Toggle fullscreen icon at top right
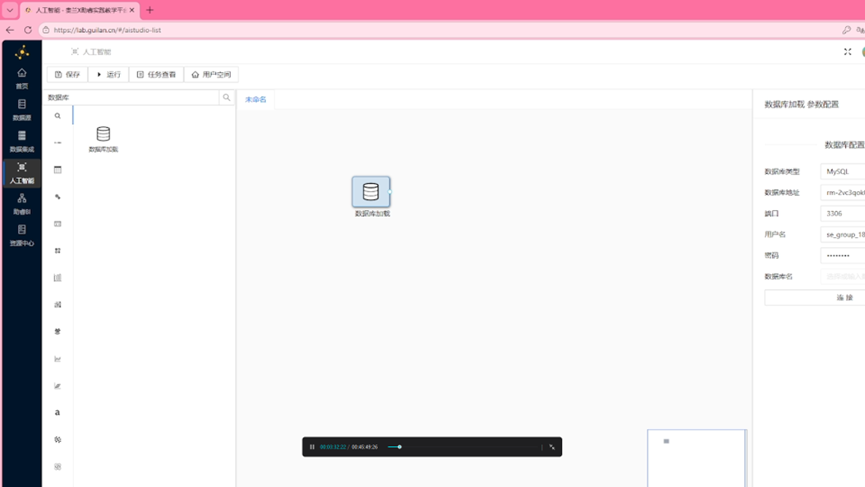The image size is (865, 487). [x=847, y=52]
